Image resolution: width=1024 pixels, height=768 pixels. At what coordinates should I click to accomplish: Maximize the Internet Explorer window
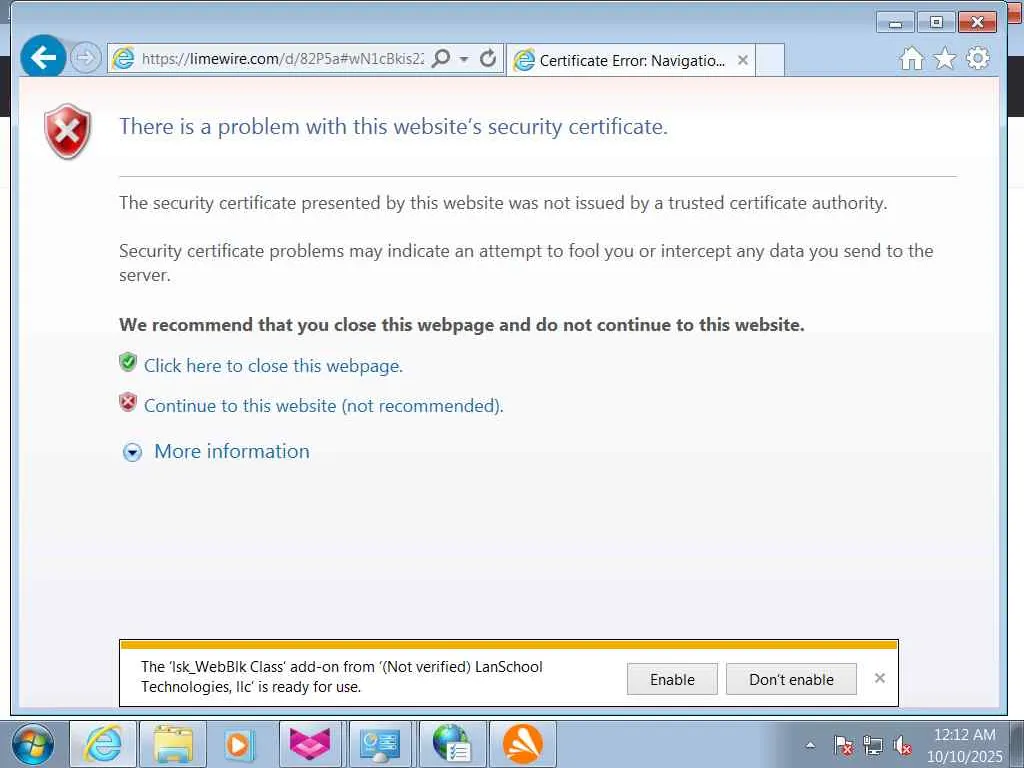pyautogui.click(x=936, y=23)
